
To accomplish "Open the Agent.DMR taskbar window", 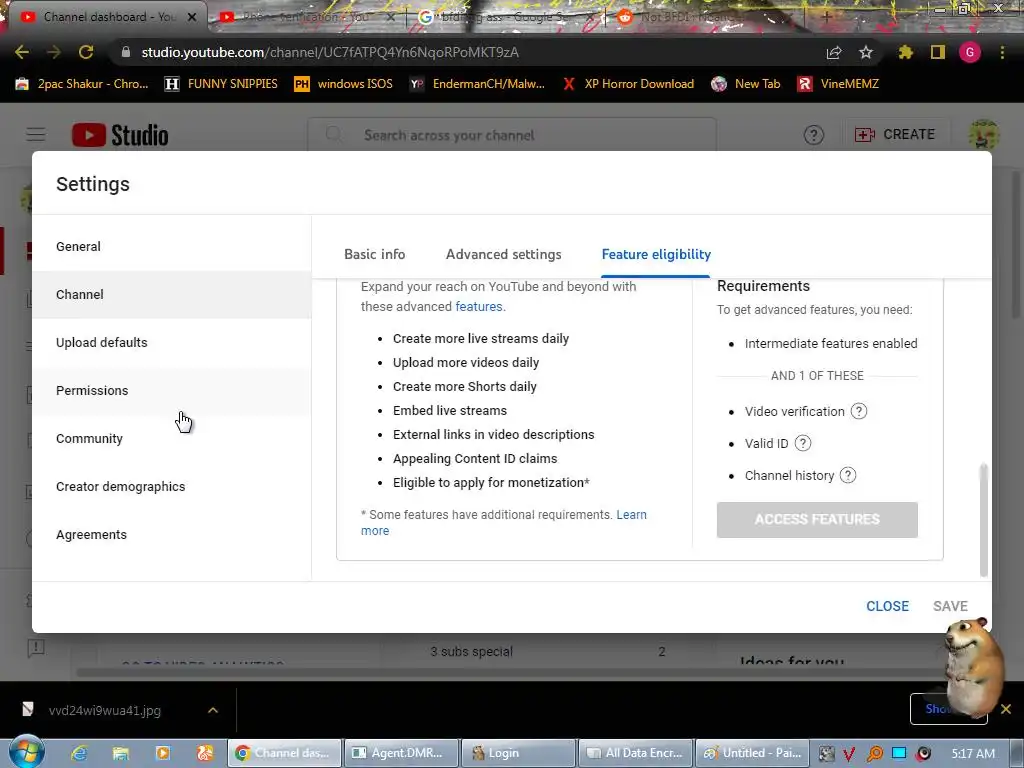I will pos(400,753).
